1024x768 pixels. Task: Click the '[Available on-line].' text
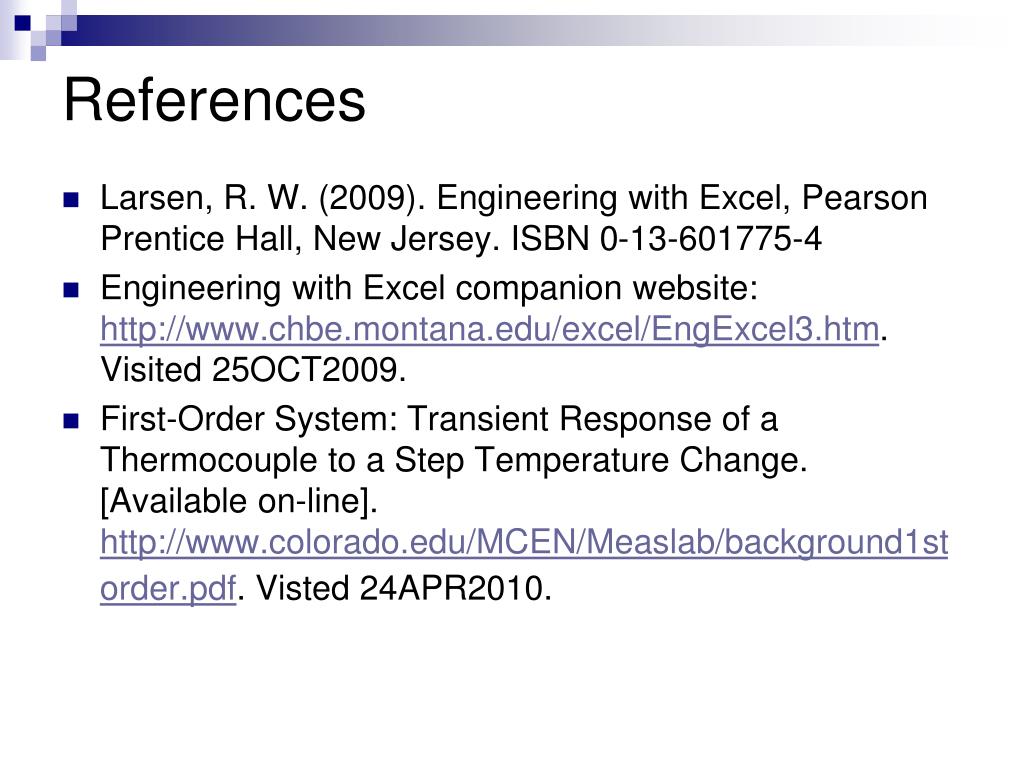click(239, 502)
